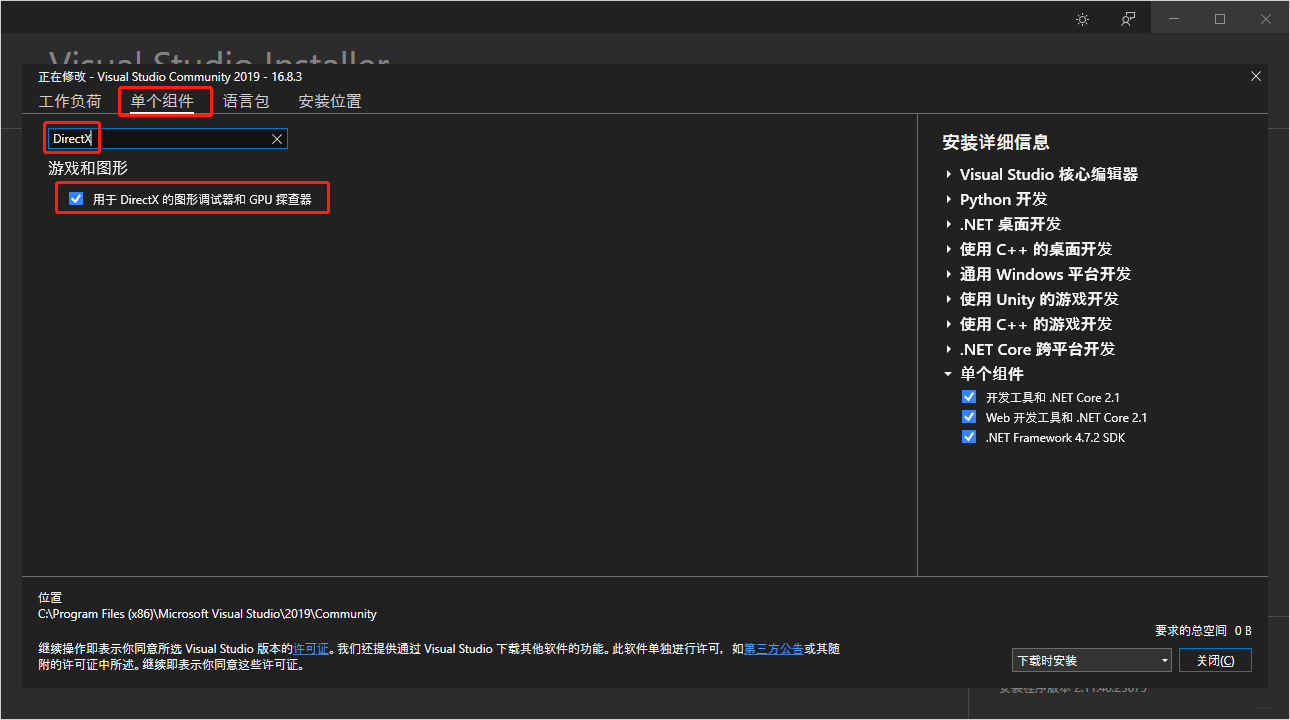Image resolution: width=1290 pixels, height=720 pixels.
Task: Clear the DirectX search with the X icon
Action: [x=277, y=139]
